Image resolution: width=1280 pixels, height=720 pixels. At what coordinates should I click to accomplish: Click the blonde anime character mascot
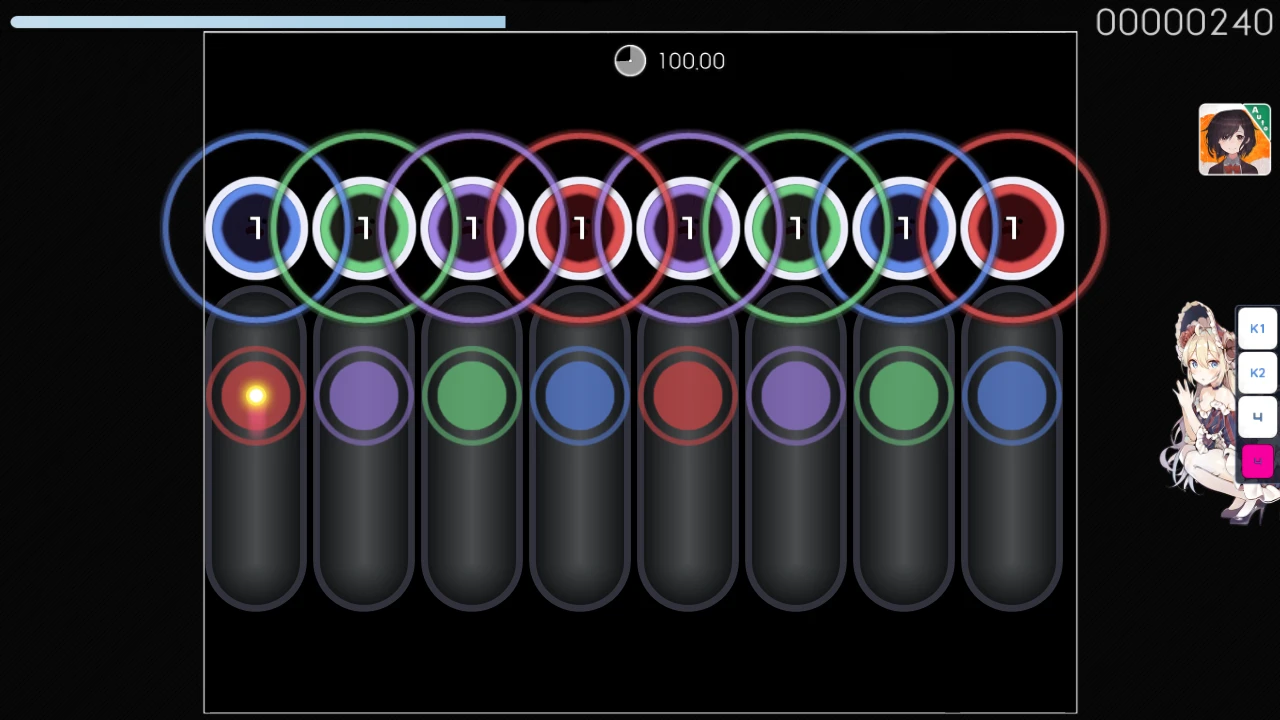[1202, 410]
